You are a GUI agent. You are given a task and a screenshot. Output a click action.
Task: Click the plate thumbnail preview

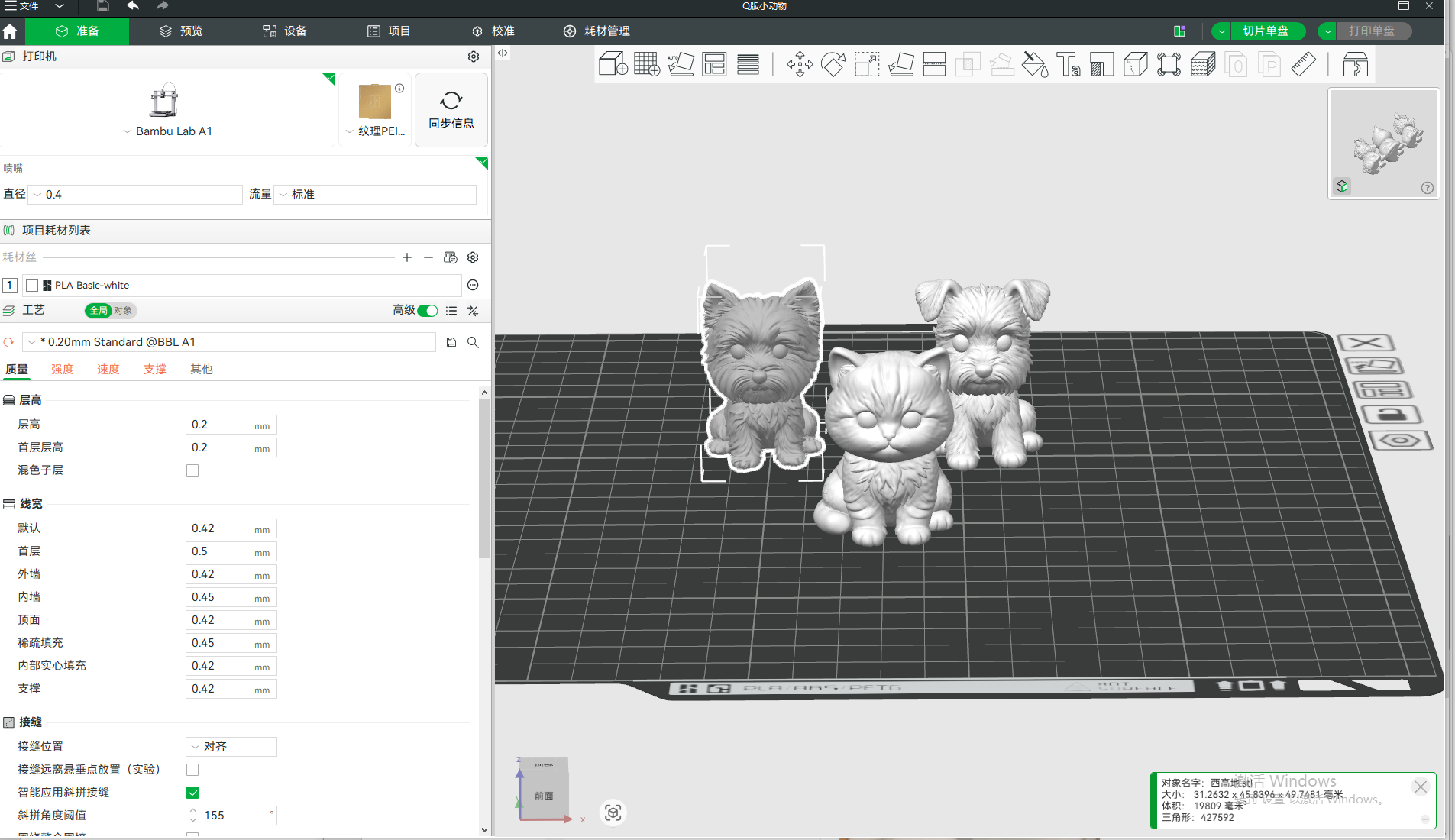[x=1384, y=144]
